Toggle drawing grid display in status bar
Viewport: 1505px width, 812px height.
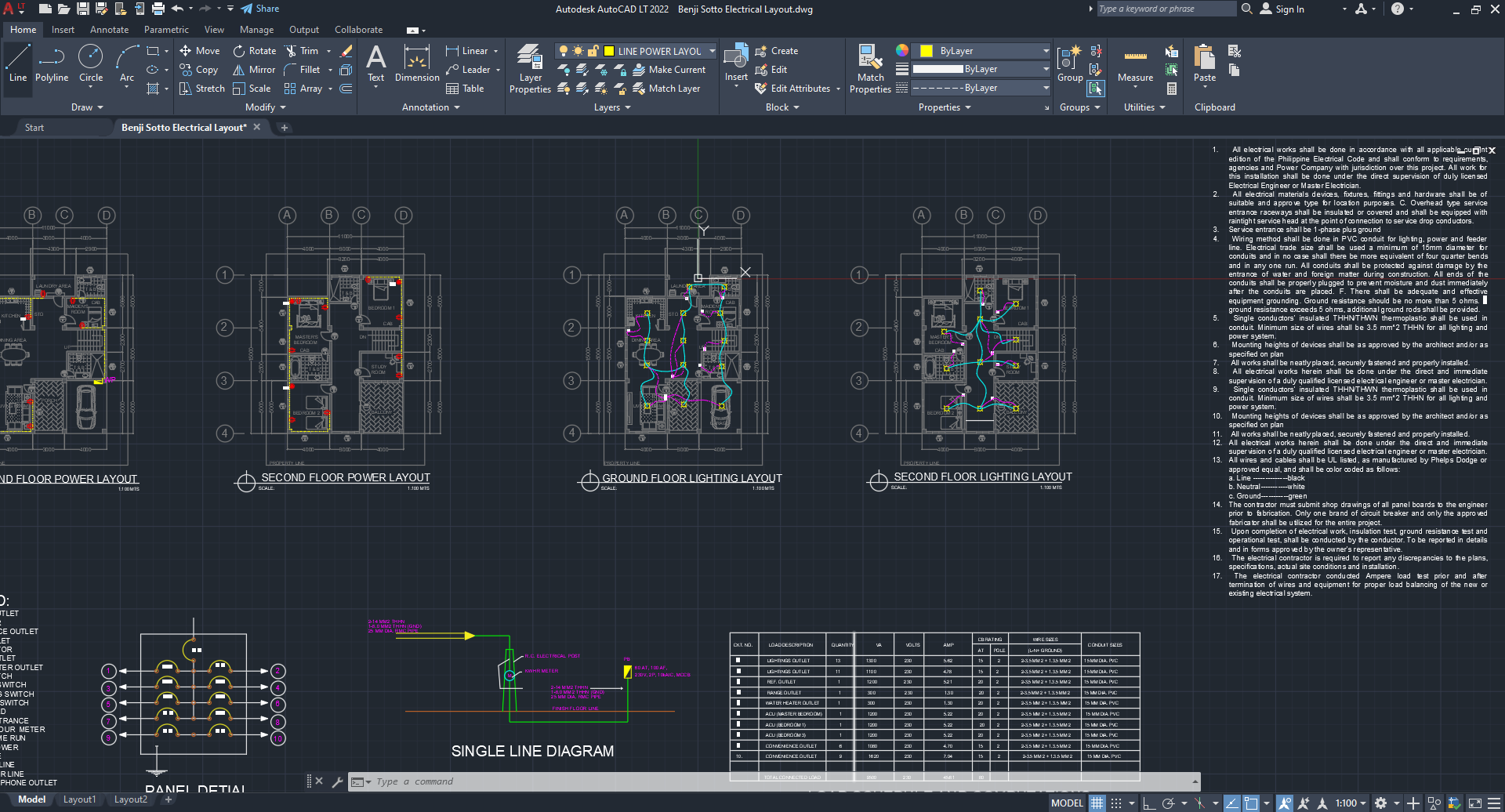(x=1097, y=803)
